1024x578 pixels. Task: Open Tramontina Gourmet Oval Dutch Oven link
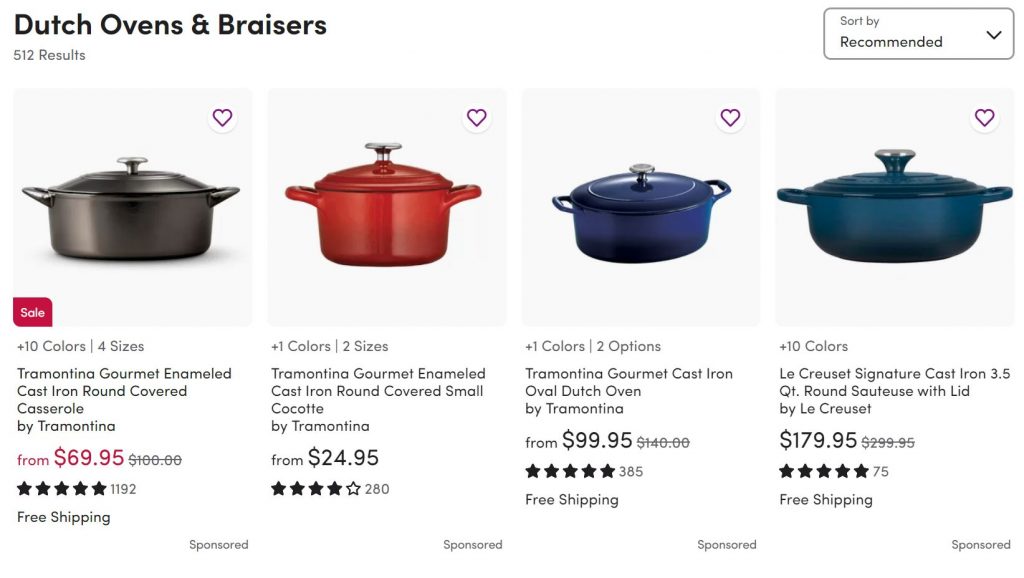[629, 382]
